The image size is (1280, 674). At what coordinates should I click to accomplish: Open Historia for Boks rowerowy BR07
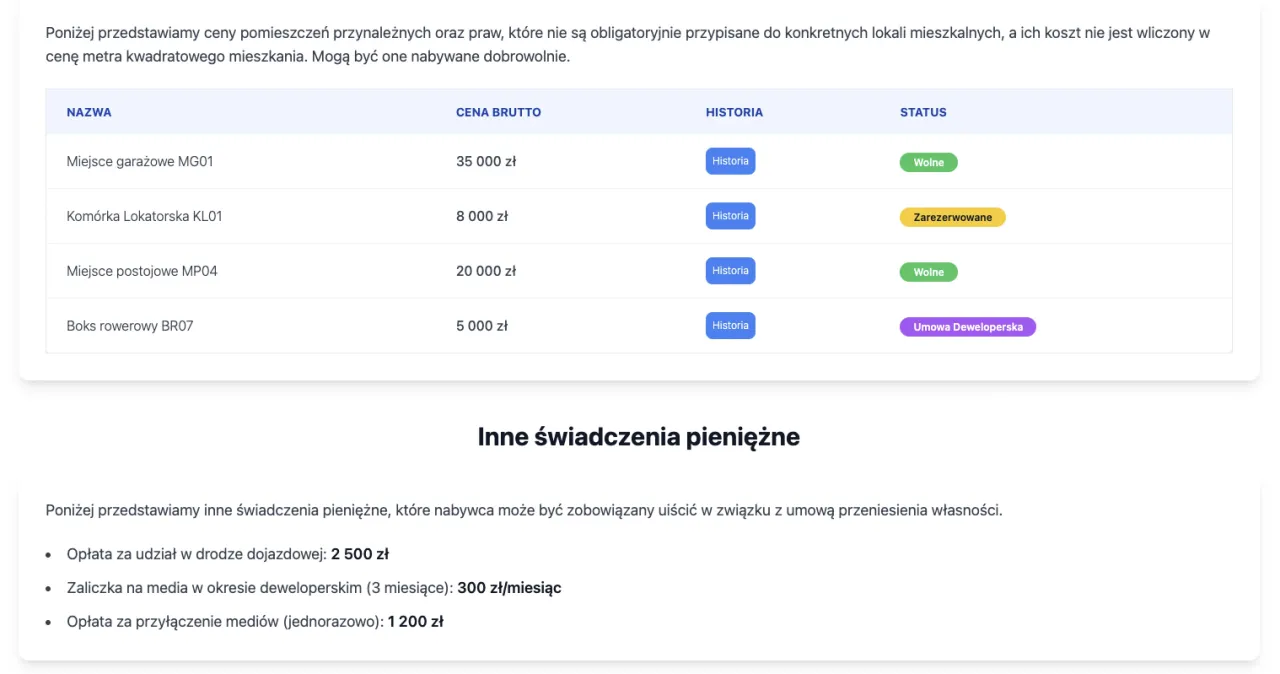tap(730, 325)
